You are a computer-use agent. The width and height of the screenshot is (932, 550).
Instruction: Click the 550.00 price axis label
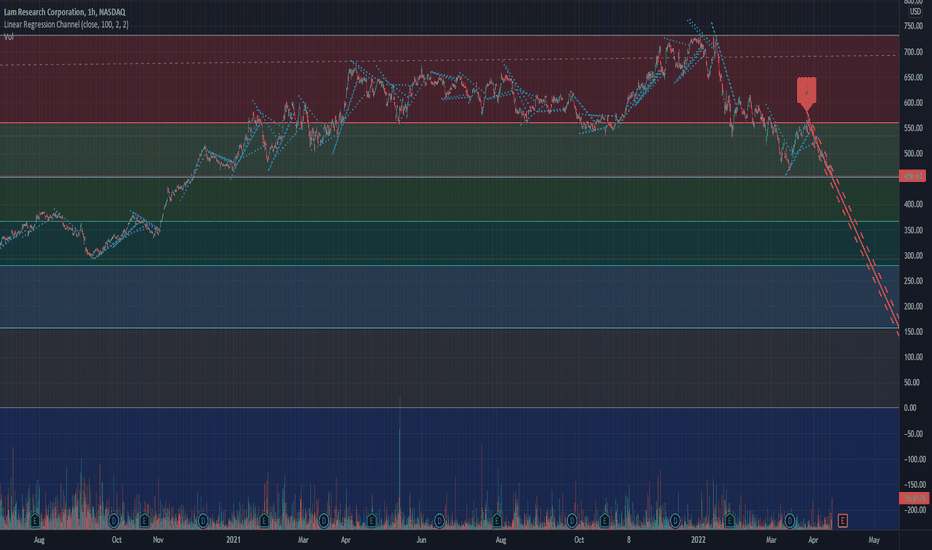click(x=913, y=128)
